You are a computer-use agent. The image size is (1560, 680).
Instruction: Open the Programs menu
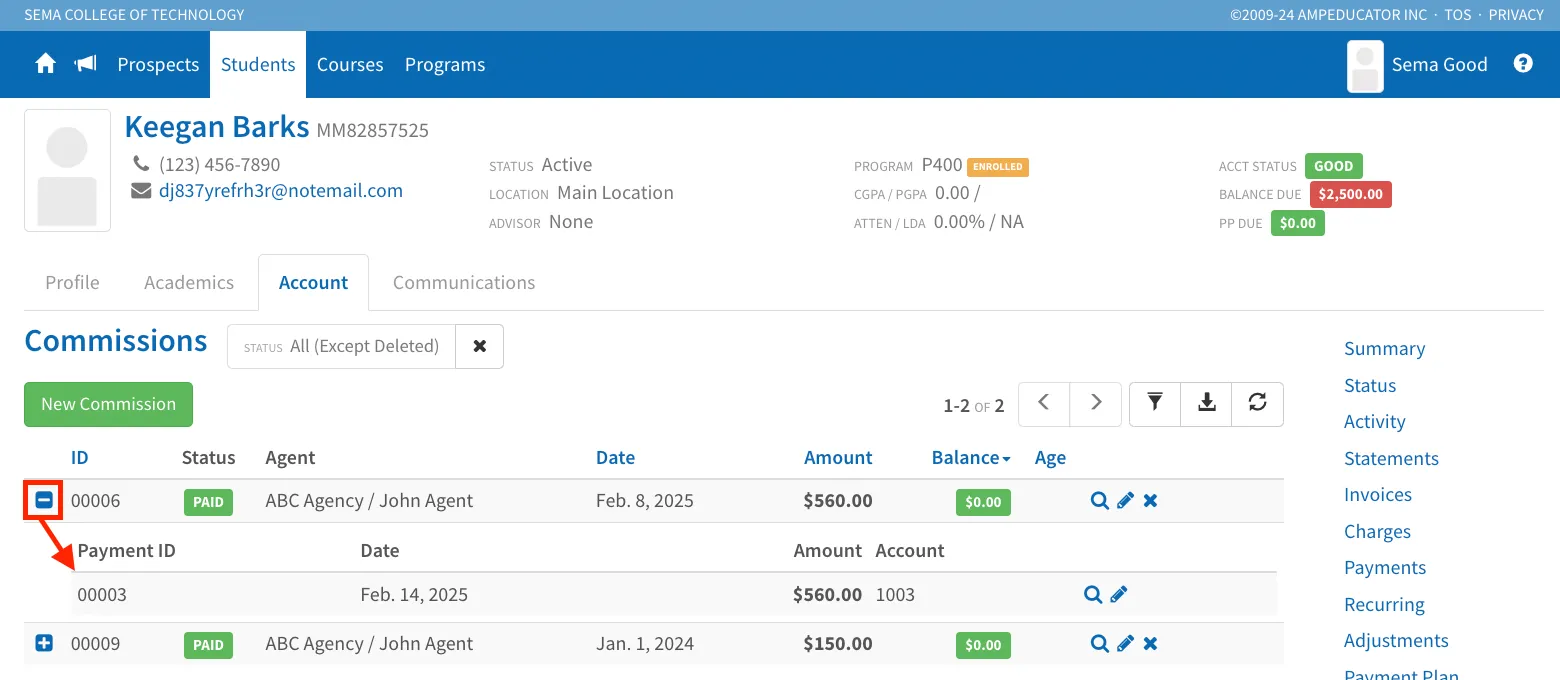click(x=445, y=64)
